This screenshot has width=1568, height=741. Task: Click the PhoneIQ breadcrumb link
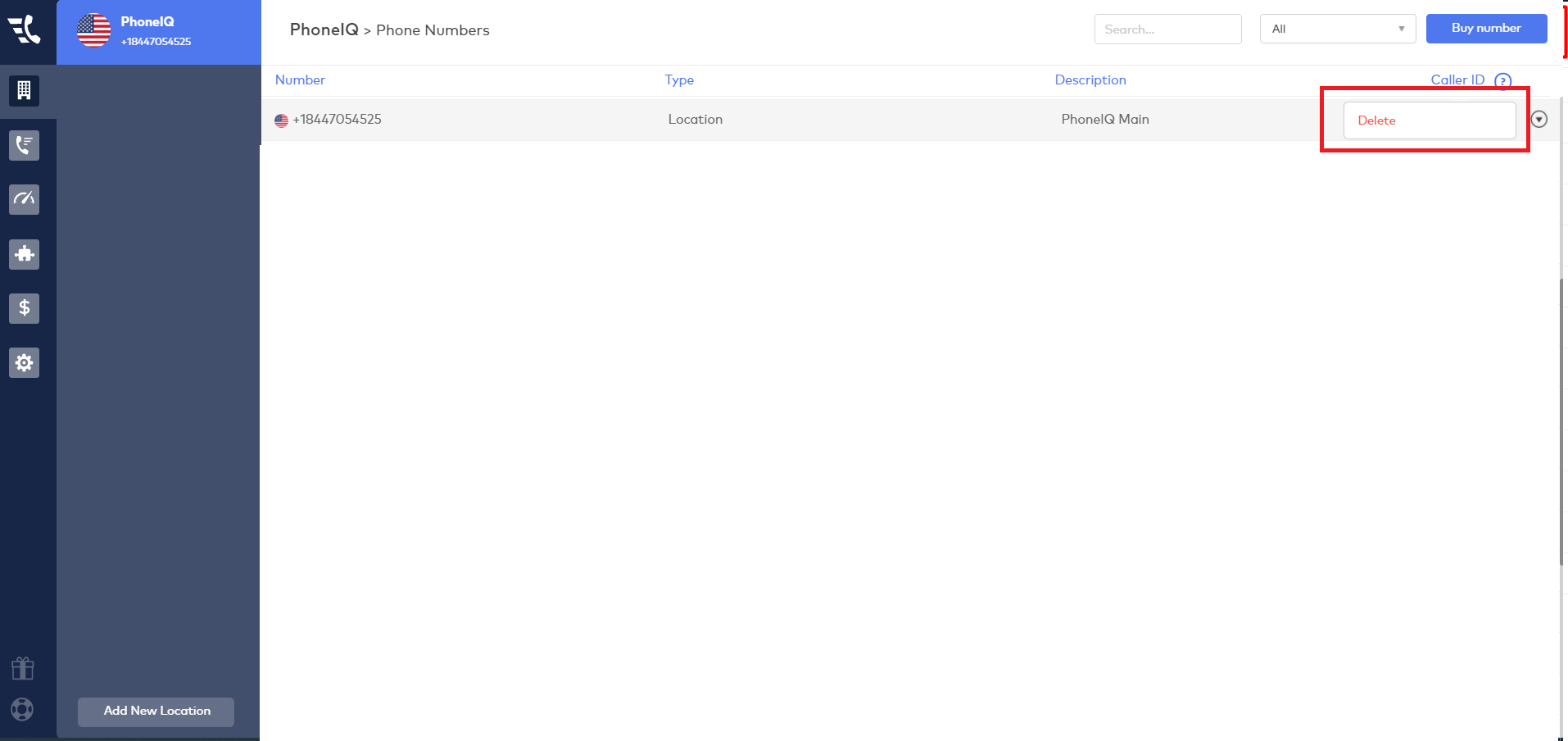(324, 30)
